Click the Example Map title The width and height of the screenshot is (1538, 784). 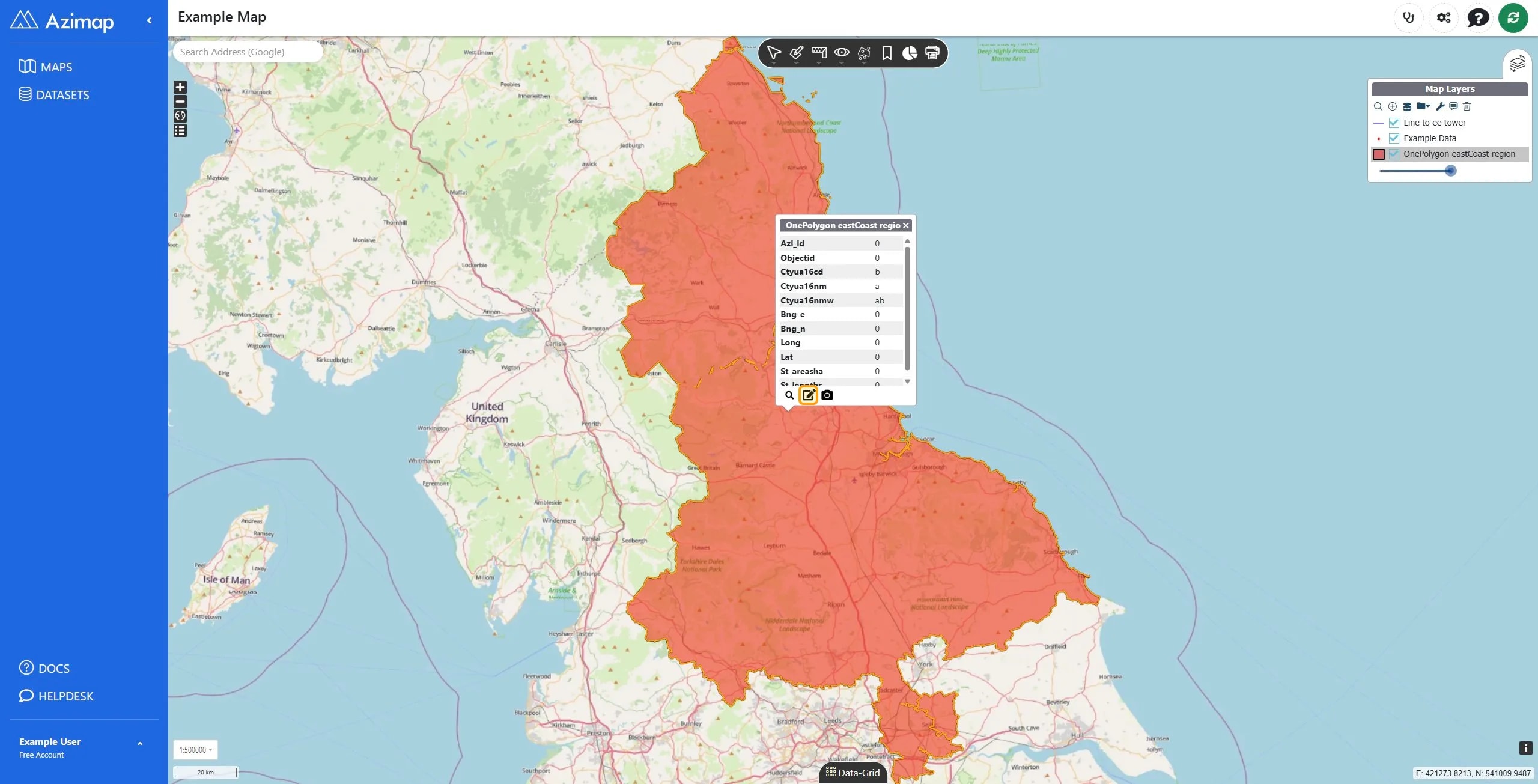222,17
